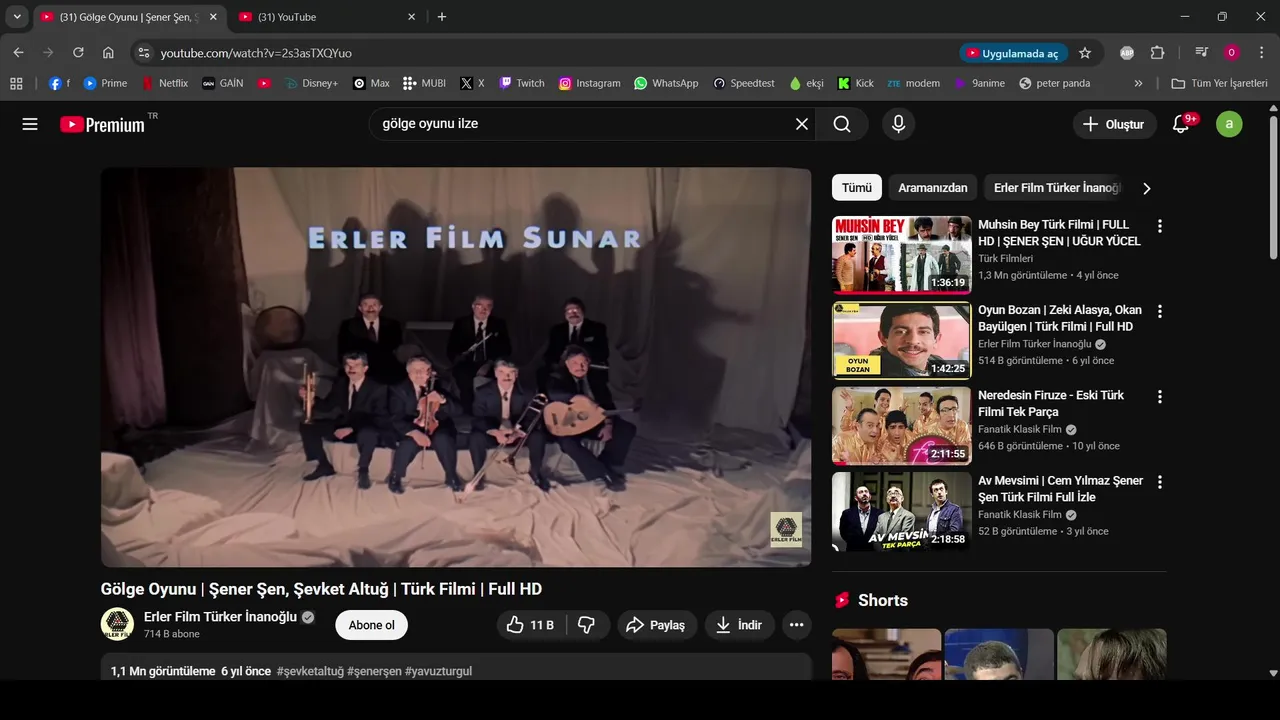Open options for Neredesin Firuze video
Image resolution: width=1280 pixels, height=720 pixels.
coord(1160,397)
